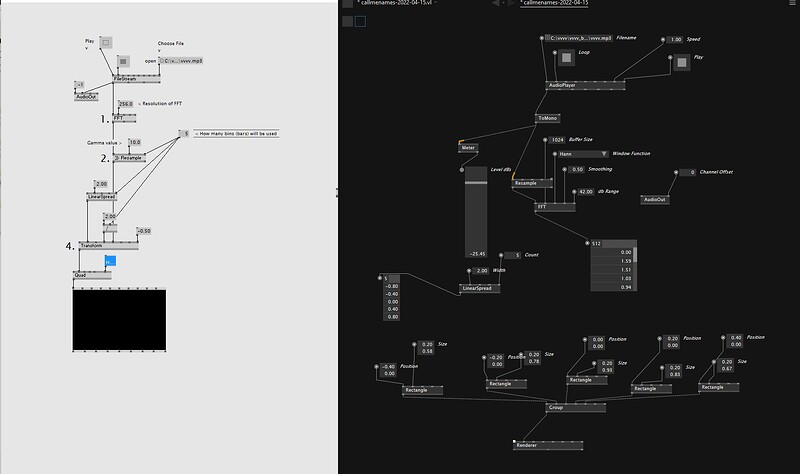The width and height of the screenshot is (800, 474).
Task: Click the 'Resolution of FFT' comment
Action: [x=160, y=104]
